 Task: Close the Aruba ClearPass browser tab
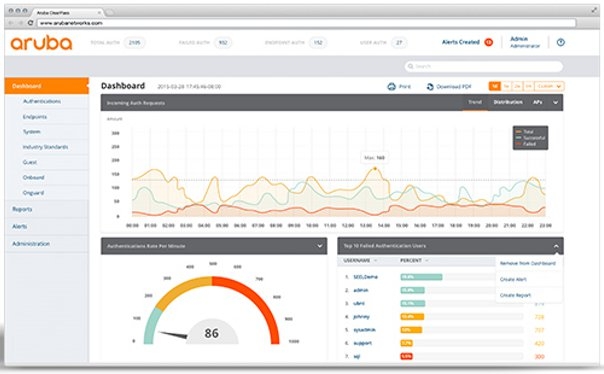click(x=99, y=13)
